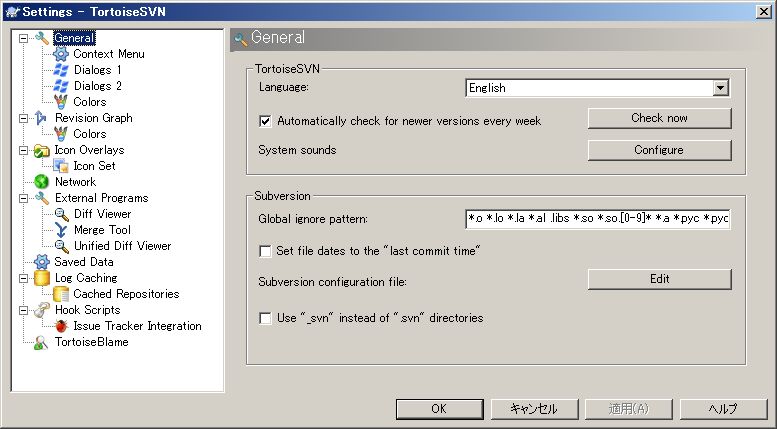
Task: Click the Dialogs 1 window icon
Action: pos(61,70)
